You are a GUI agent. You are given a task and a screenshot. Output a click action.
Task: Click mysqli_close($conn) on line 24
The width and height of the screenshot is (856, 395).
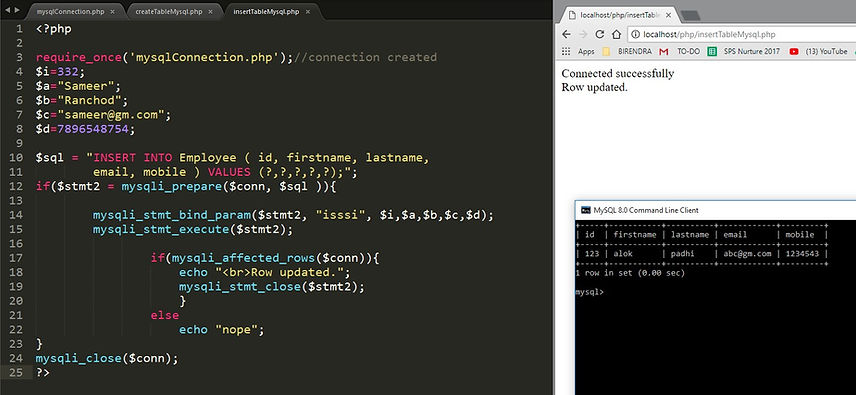click(x=103, y=358)
